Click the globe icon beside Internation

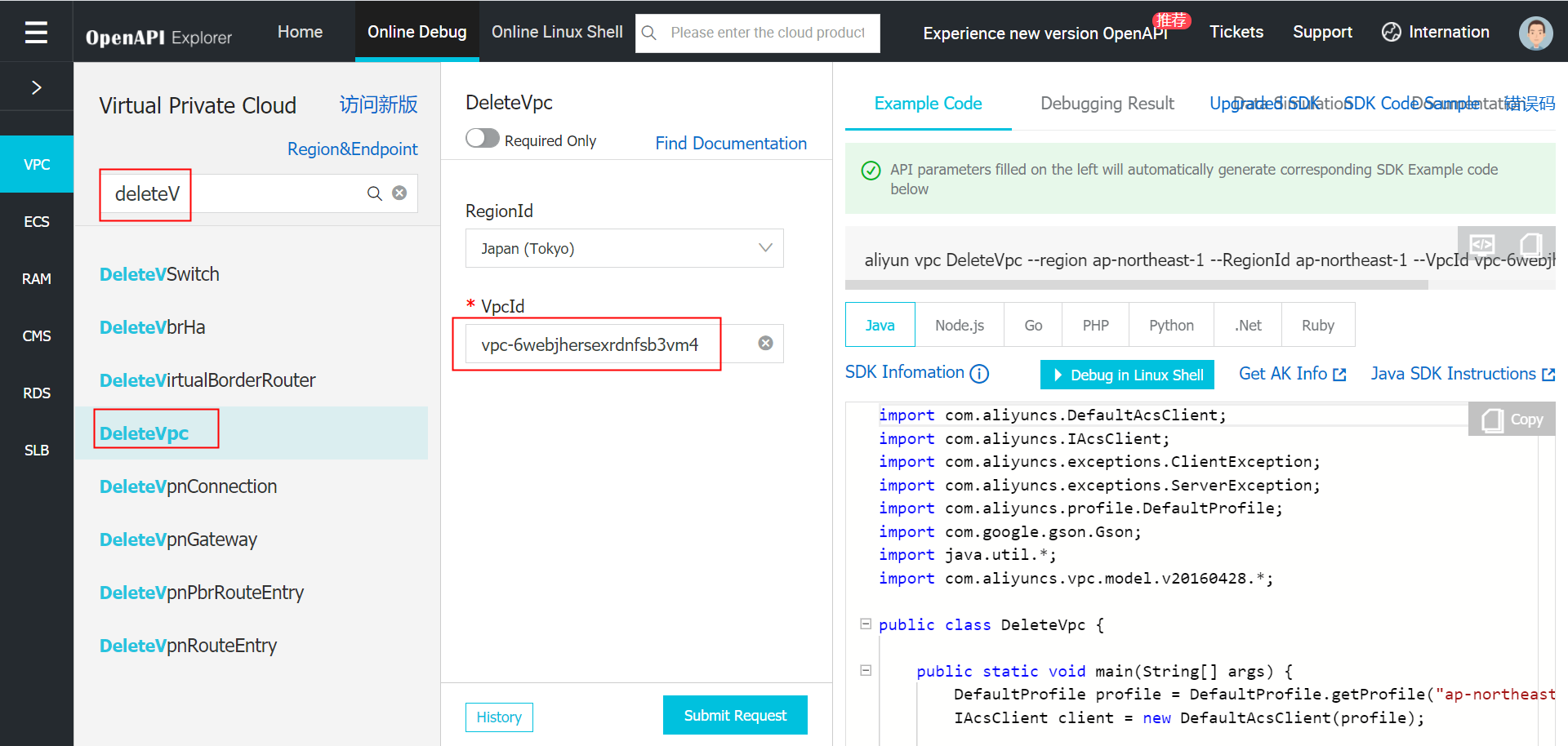(x=1391, y=32)
